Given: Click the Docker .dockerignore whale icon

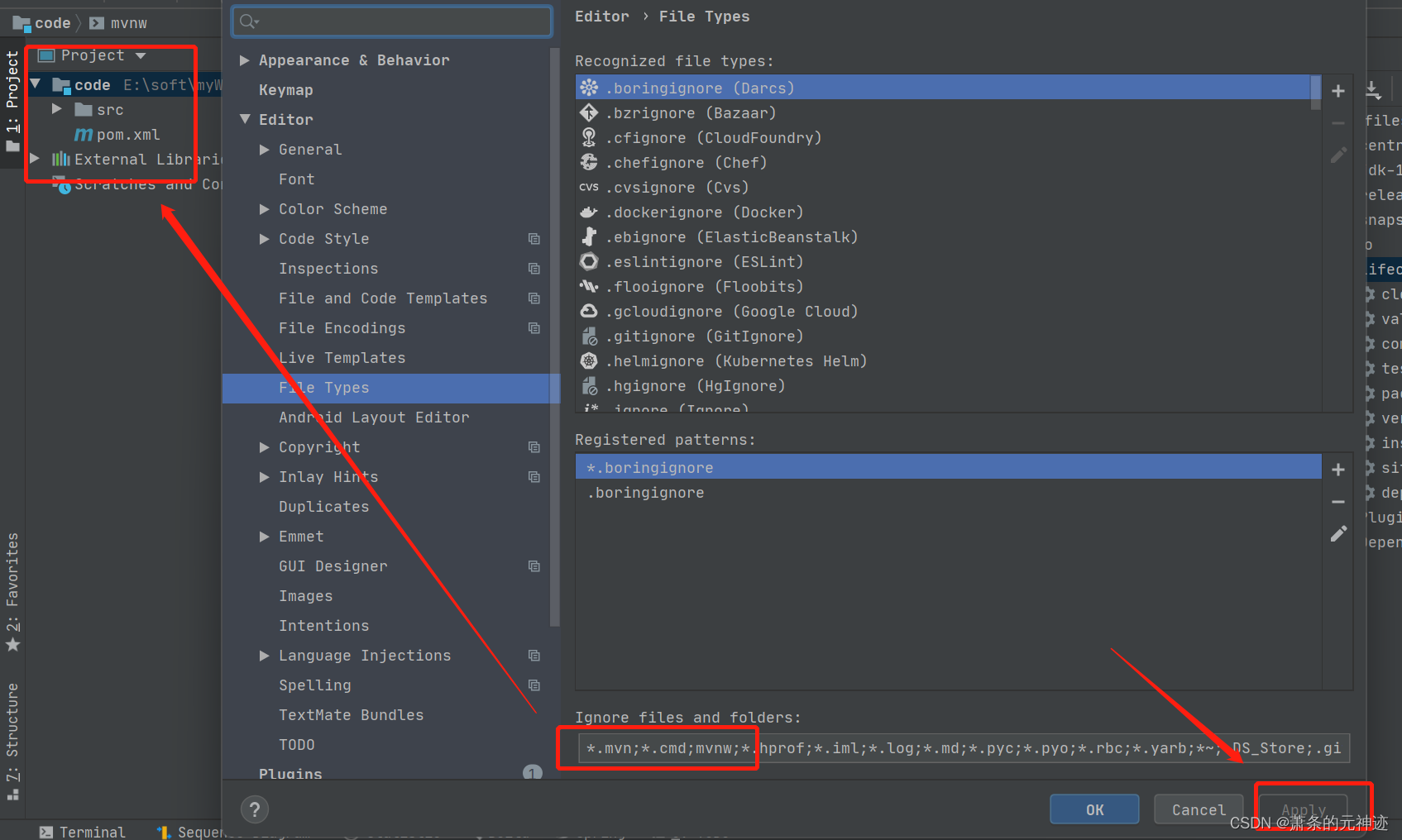Looking at the screenshot, I should click(x=589, y=212).
